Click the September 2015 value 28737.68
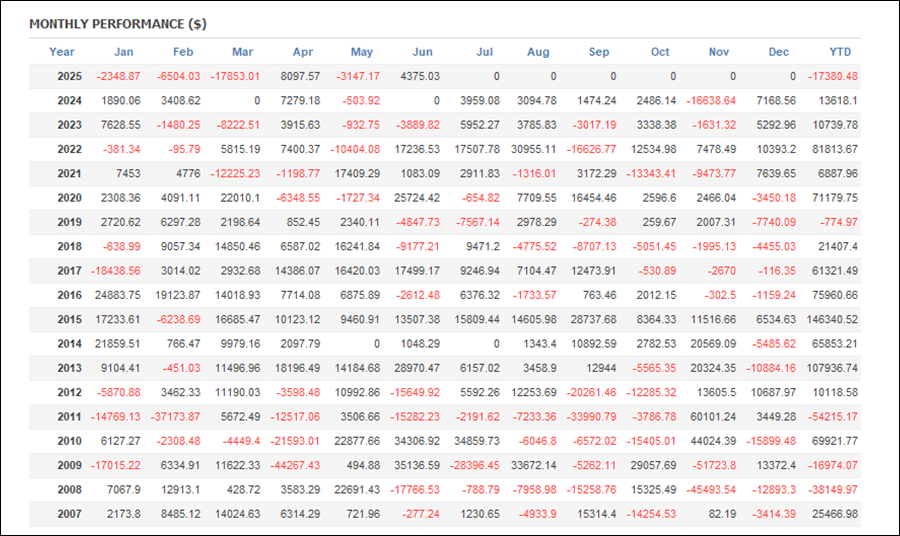 click(x=593, y=320)
